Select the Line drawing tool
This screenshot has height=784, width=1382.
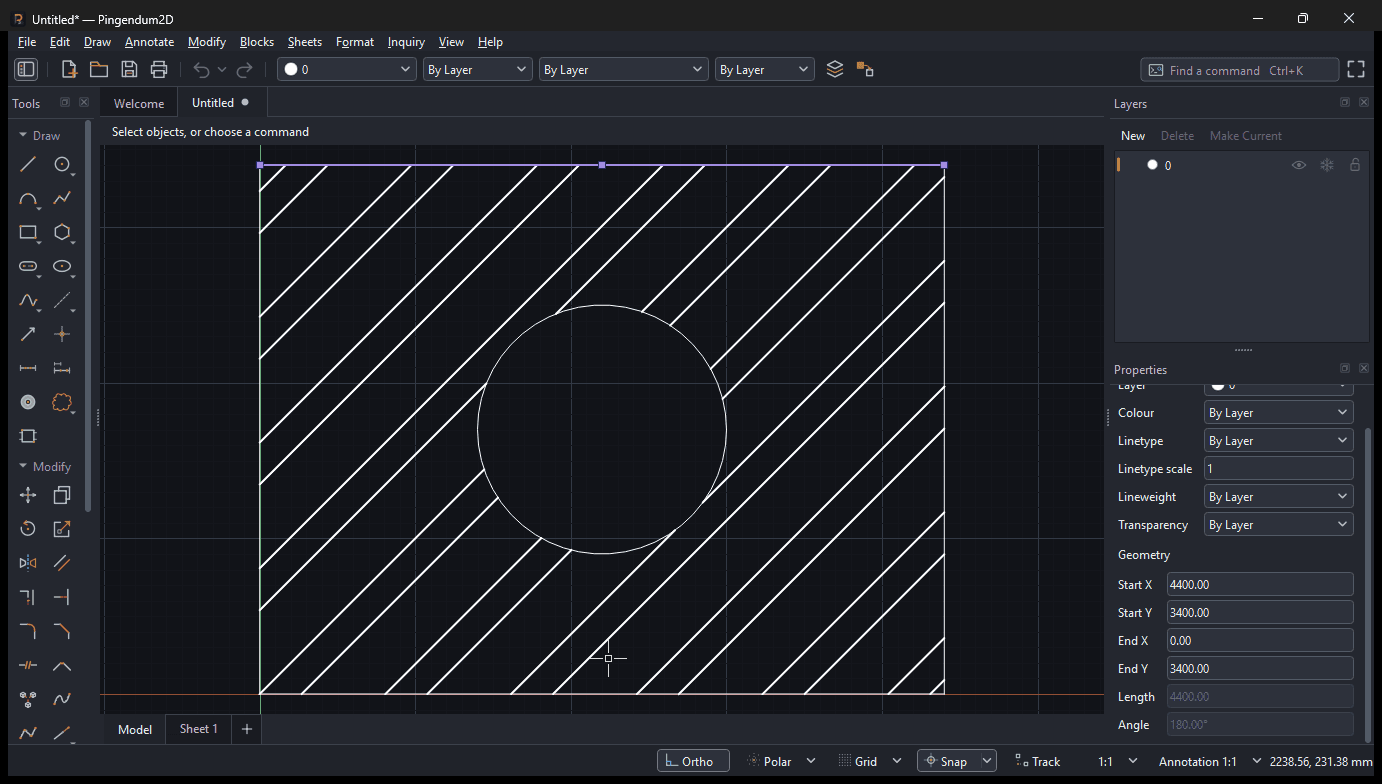click(28, 165)
